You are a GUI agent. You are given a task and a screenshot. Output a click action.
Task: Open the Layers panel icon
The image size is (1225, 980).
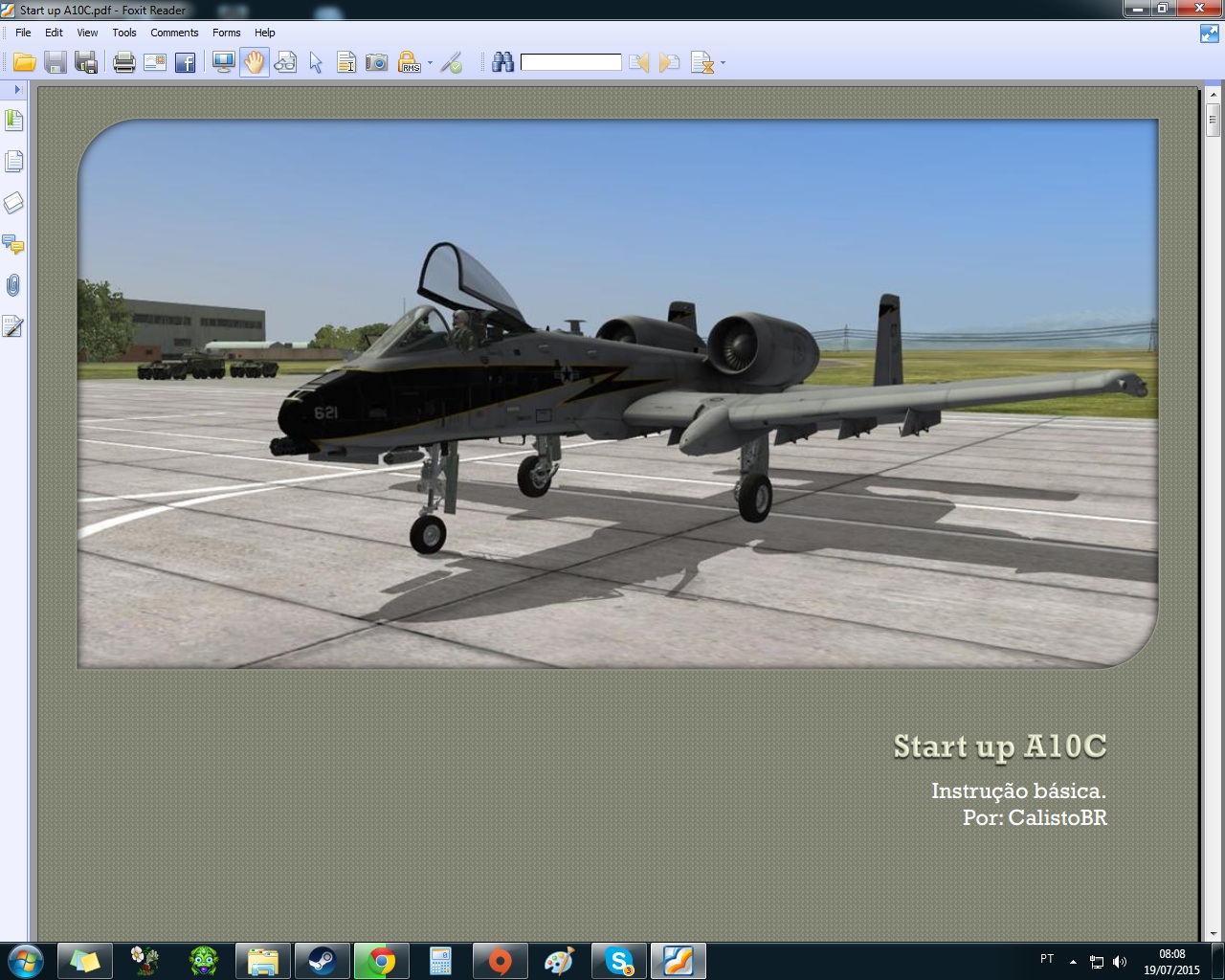click(x=13, y=203)
